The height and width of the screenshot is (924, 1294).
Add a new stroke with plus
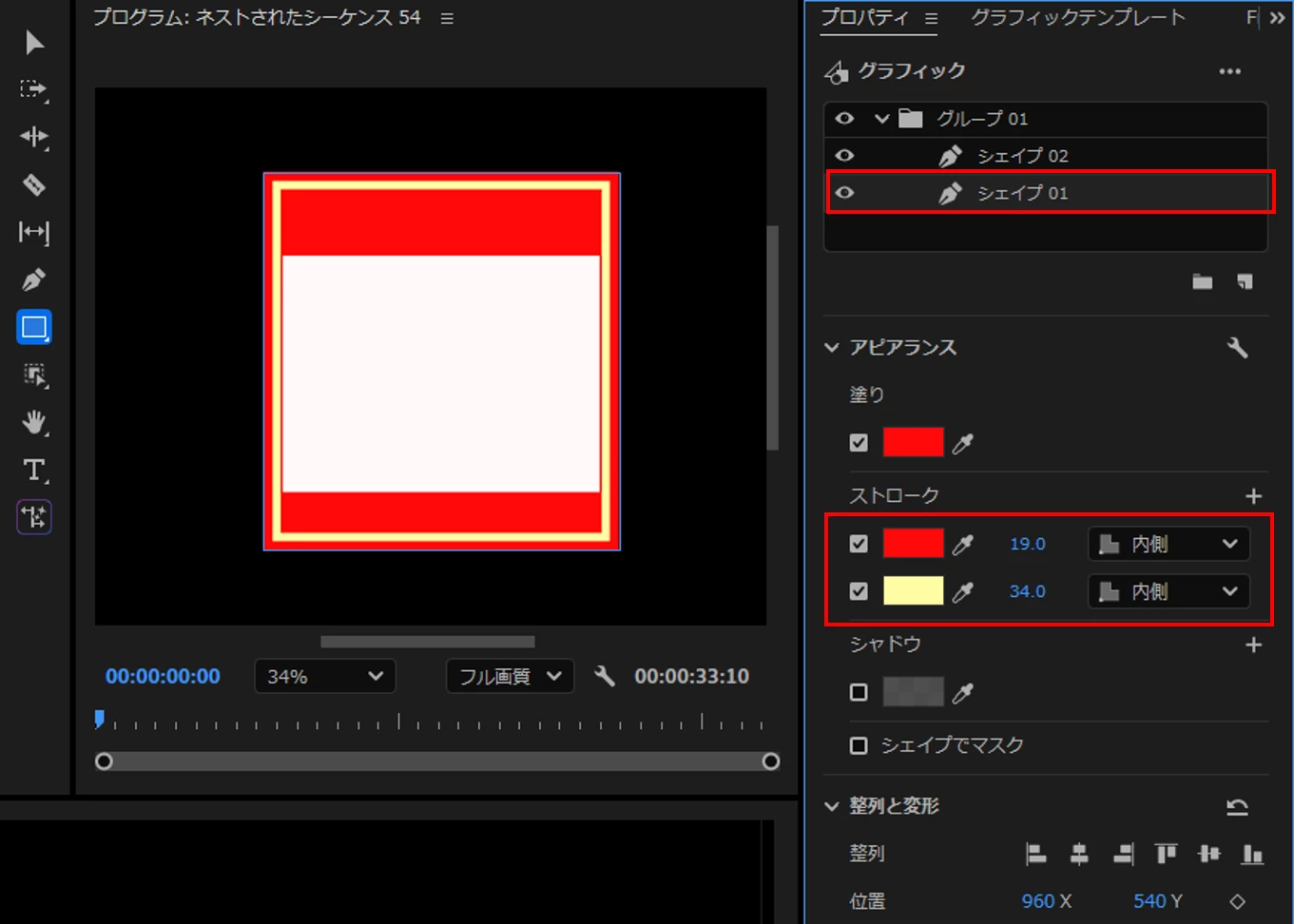[1253, 496]
